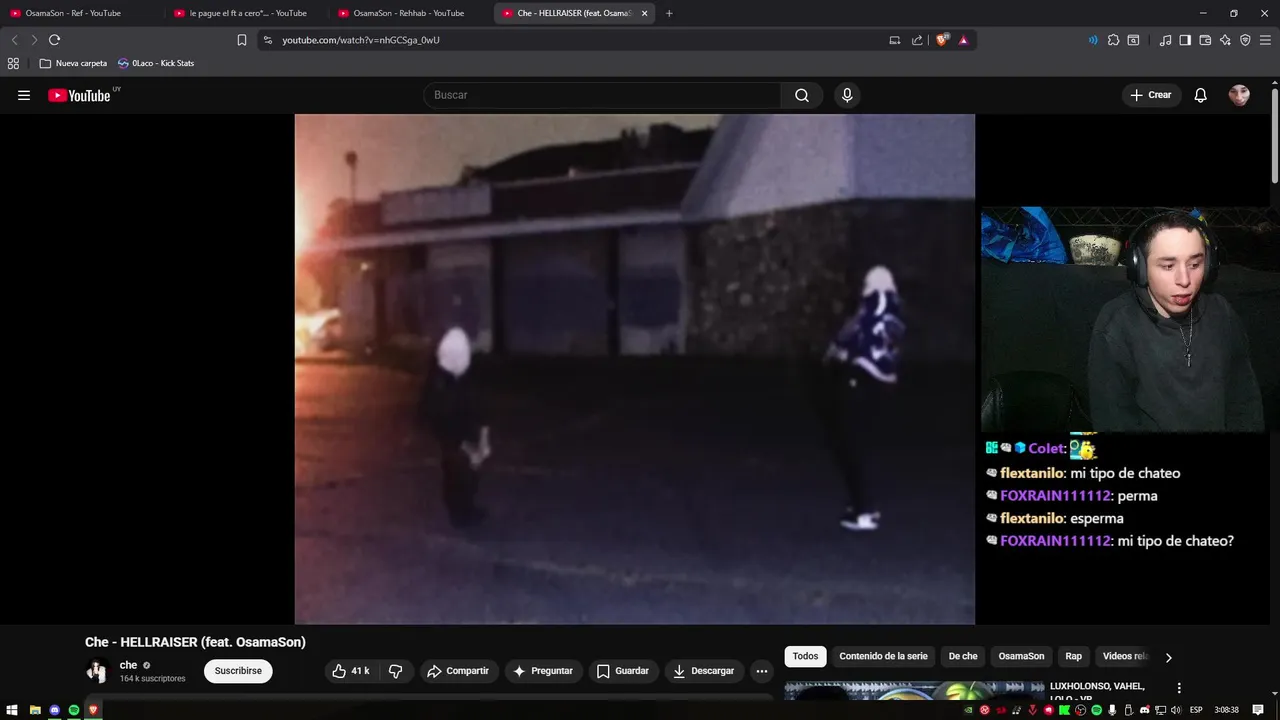Like the HELLRAISER video (41 k)
This screenshot has height=720, width=1280.
point(351,671)
